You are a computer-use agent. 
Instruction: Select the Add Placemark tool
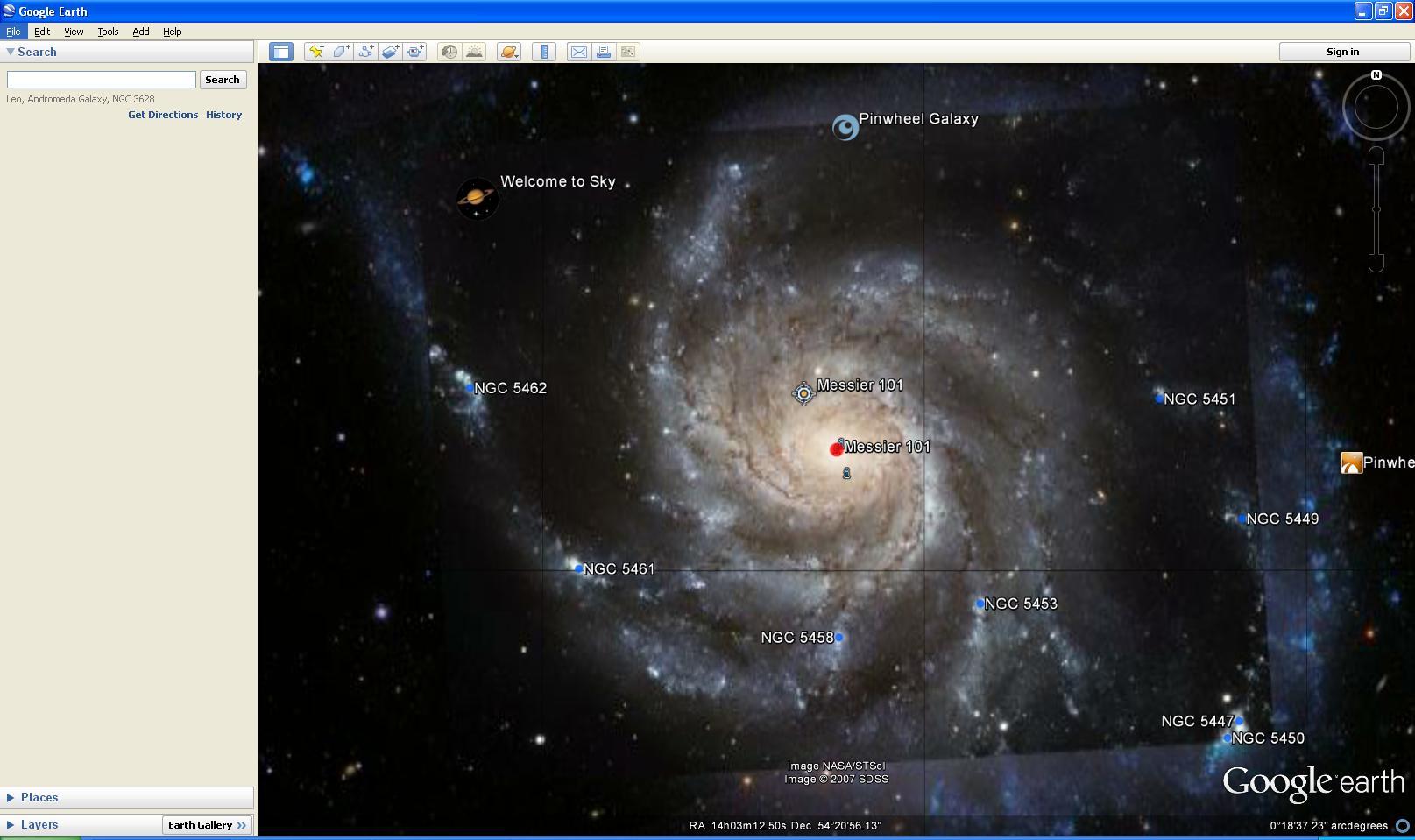pyautogui.click(x=316, y=52)
